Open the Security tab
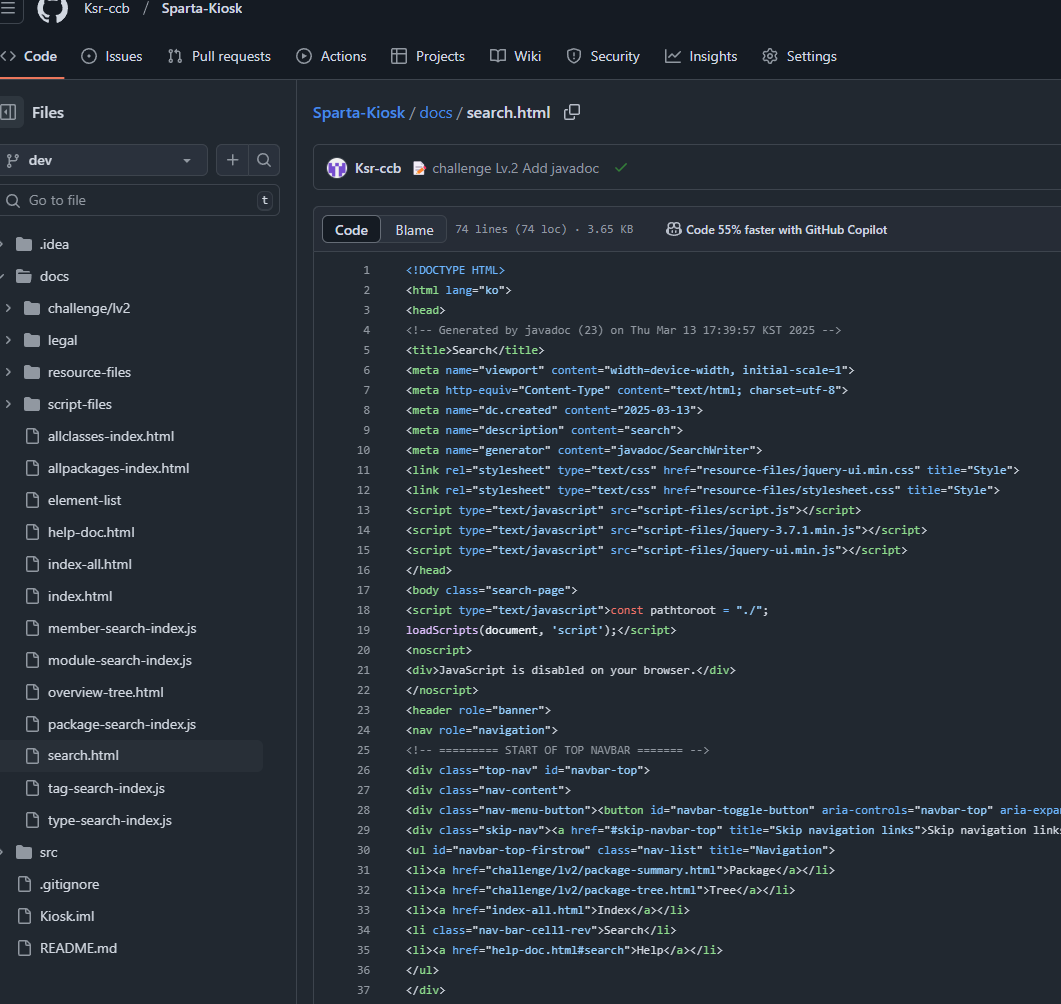The width and height of the screenshot is (1061, 1004). coord(603,56)
